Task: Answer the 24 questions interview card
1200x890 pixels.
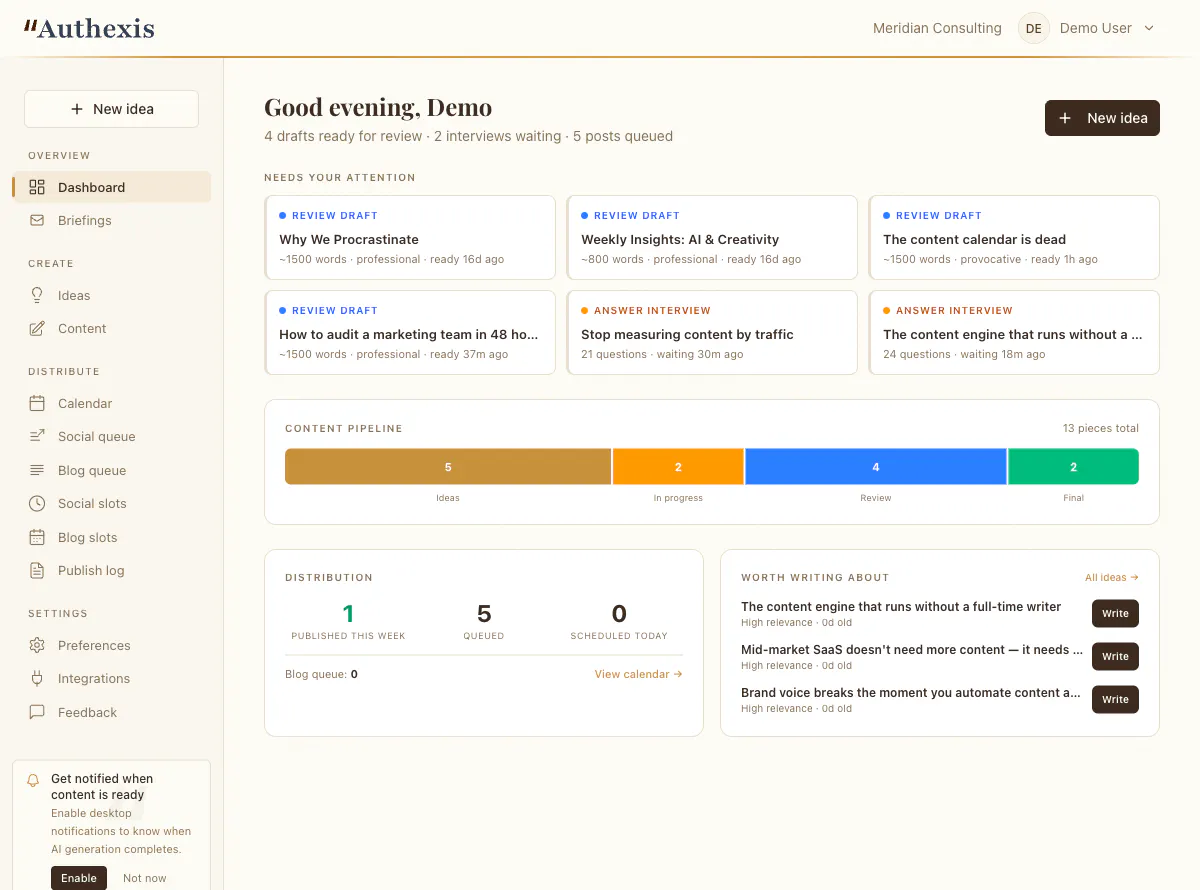Action: click(1014, 332)
